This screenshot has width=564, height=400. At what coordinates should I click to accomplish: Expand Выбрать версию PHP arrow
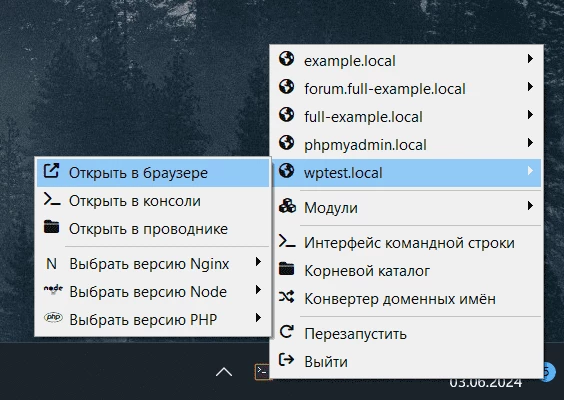click(x=258, y=318)
